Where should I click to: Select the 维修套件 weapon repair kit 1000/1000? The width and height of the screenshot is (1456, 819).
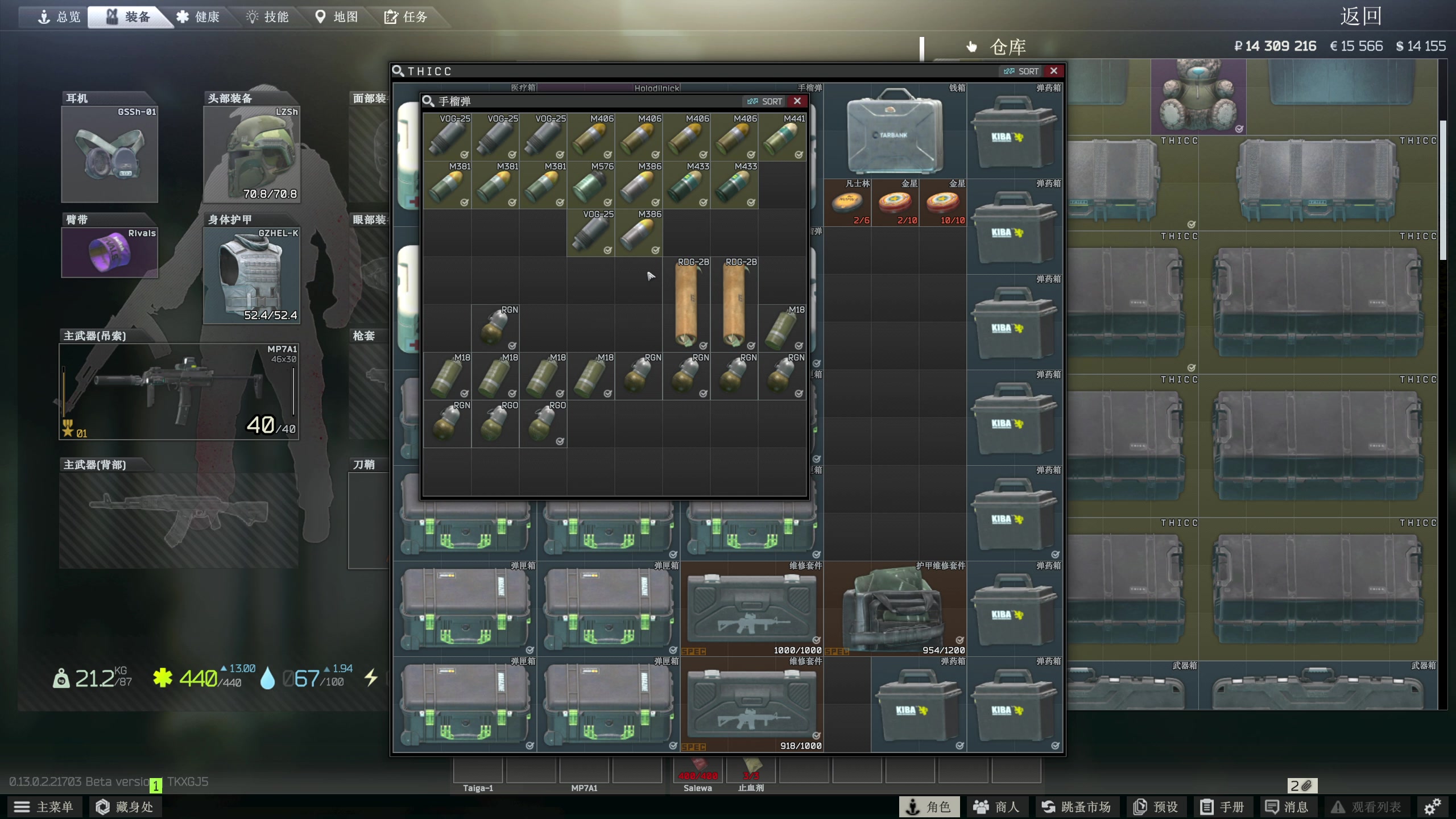[x=752, y=609]
